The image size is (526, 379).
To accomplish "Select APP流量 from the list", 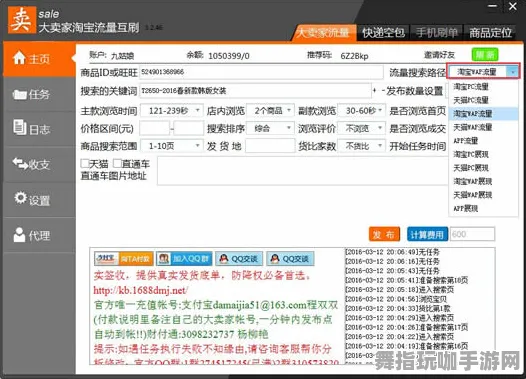I will click(x=483, y=141).
